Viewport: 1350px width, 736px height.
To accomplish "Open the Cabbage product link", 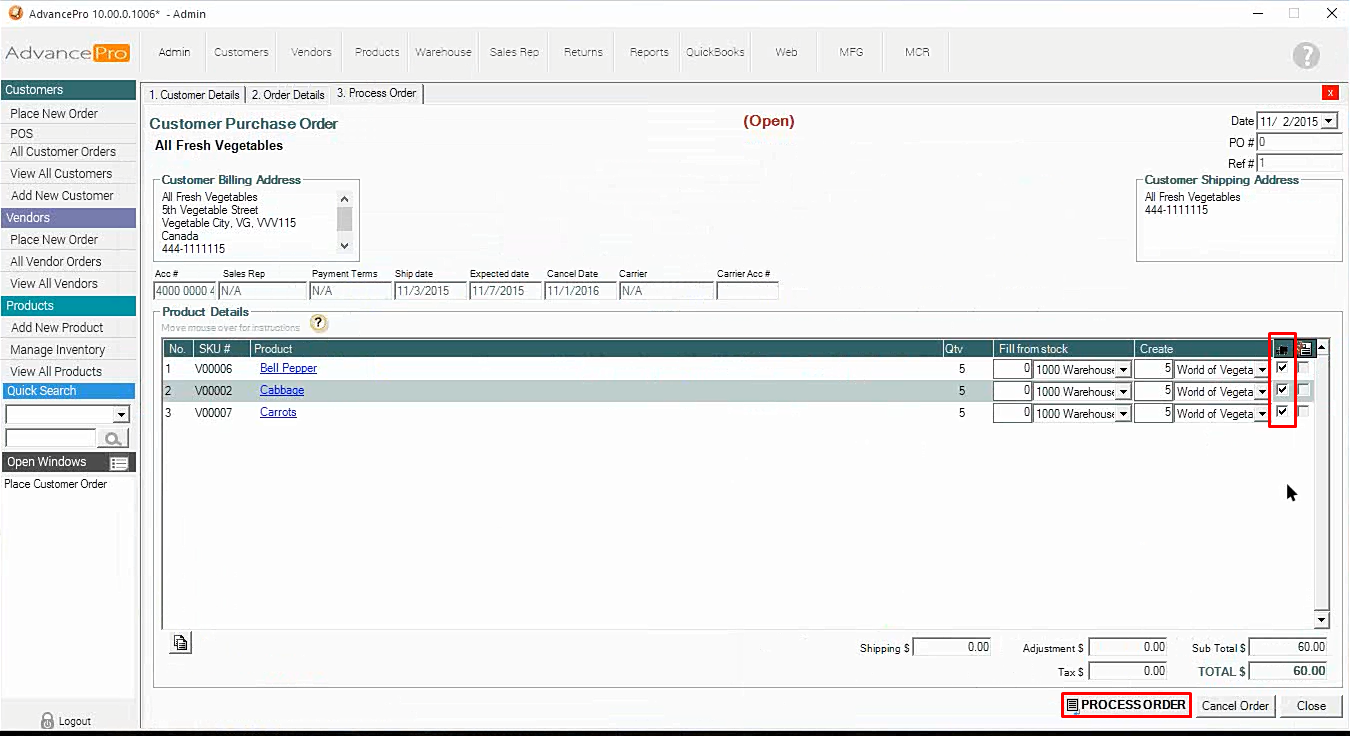I will coord(282,391).
